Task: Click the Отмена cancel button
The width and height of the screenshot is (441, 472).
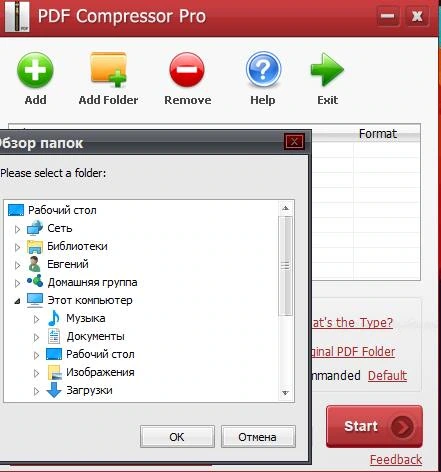Action: pyautogui.click(x=258, y=436)
